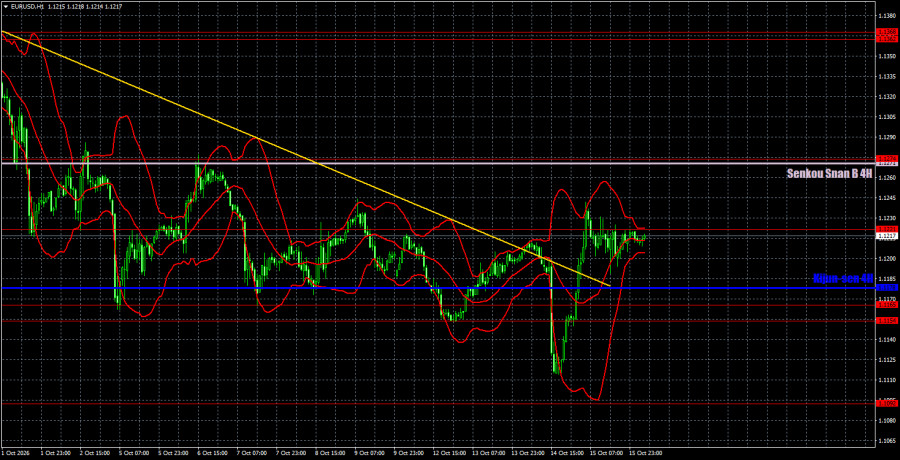900x460 pixels.
Task: Click the blue Kijun-sen price tag on axis
Action: 885,288
